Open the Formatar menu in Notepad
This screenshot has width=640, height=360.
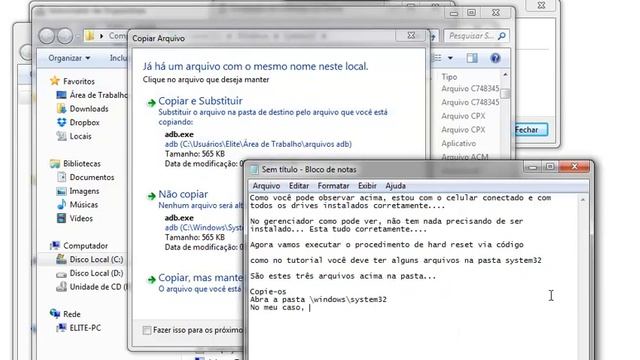point(333,186)
